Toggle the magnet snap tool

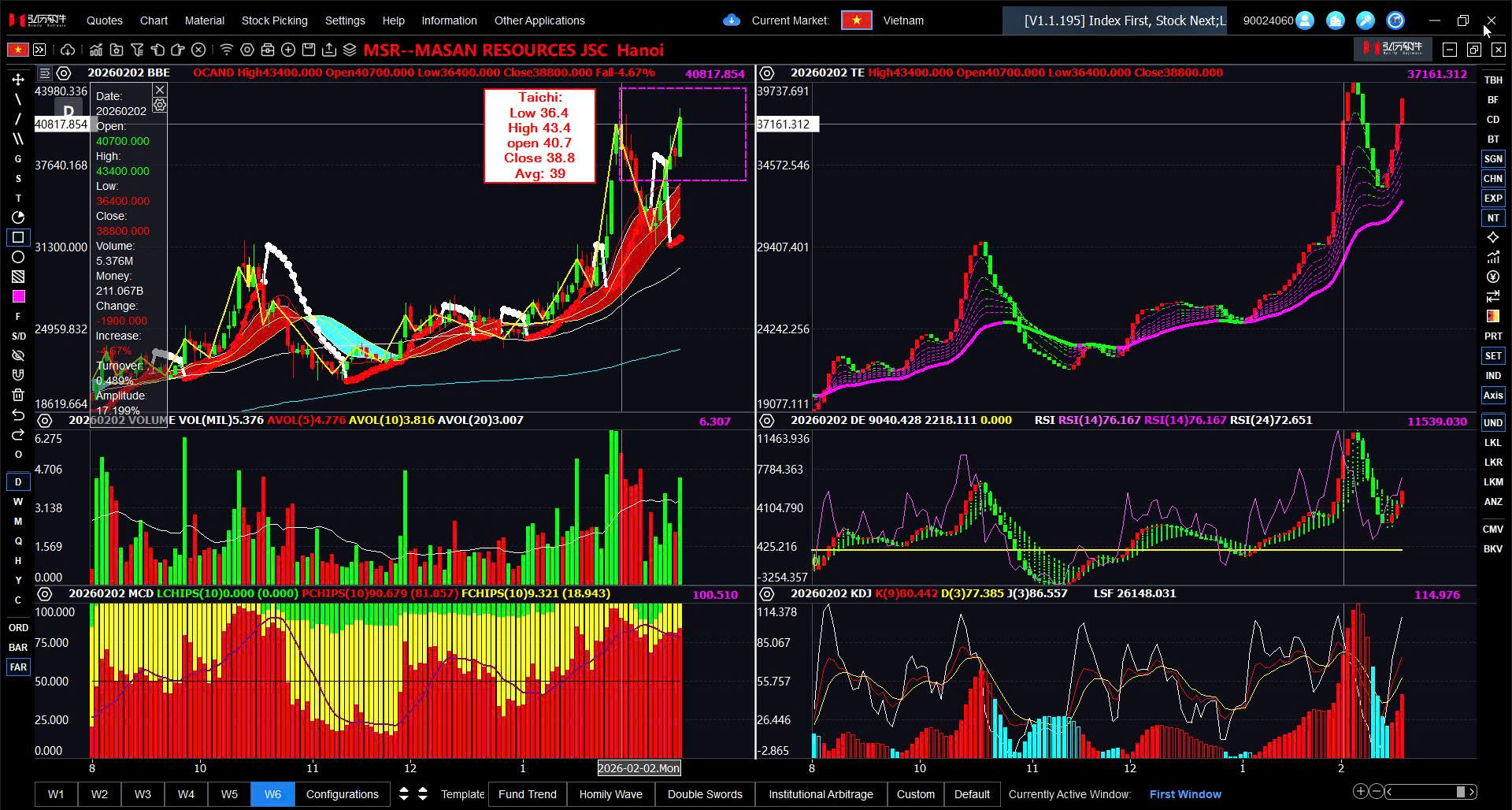[x=18, y=375]
